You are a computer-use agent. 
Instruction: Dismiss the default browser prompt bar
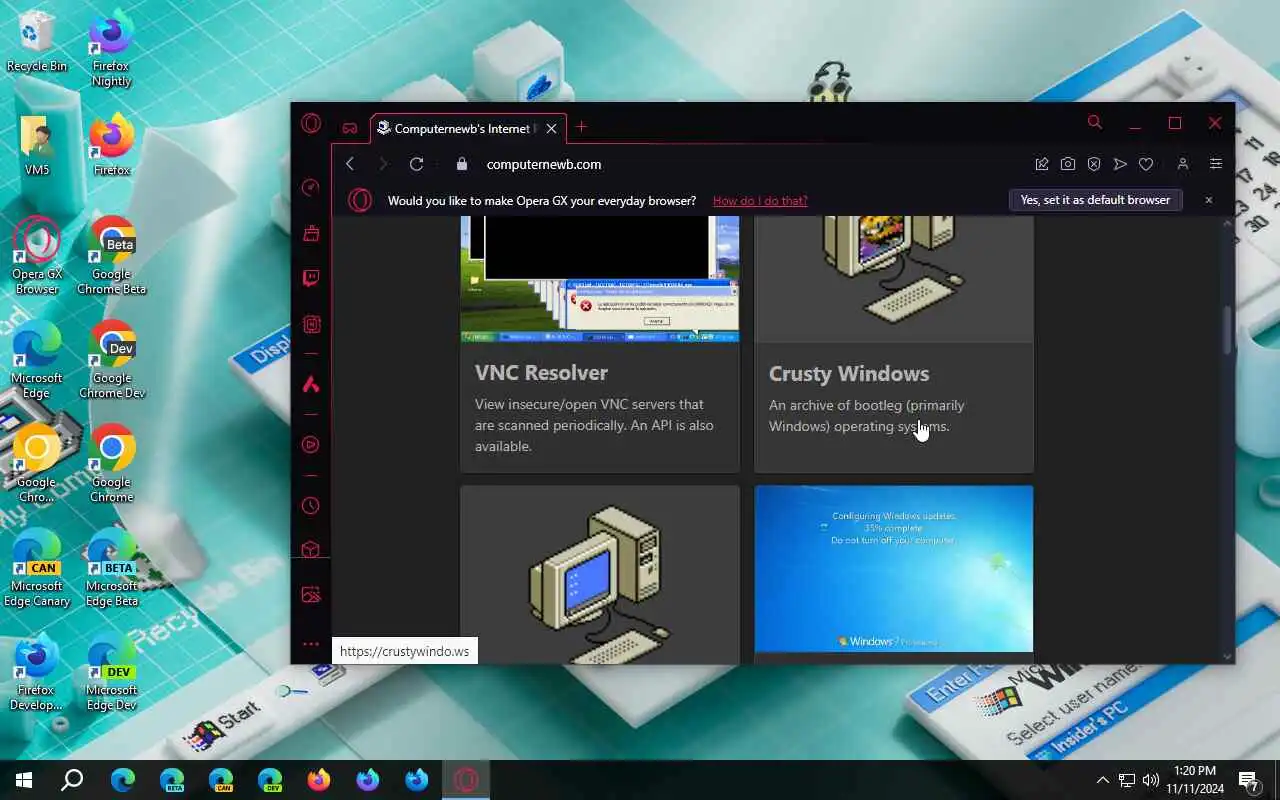(x=1208, y=200)
